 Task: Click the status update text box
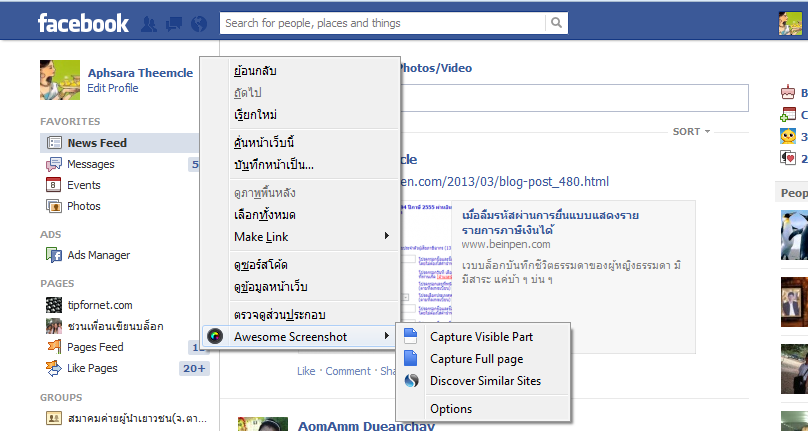coord(574,98)
